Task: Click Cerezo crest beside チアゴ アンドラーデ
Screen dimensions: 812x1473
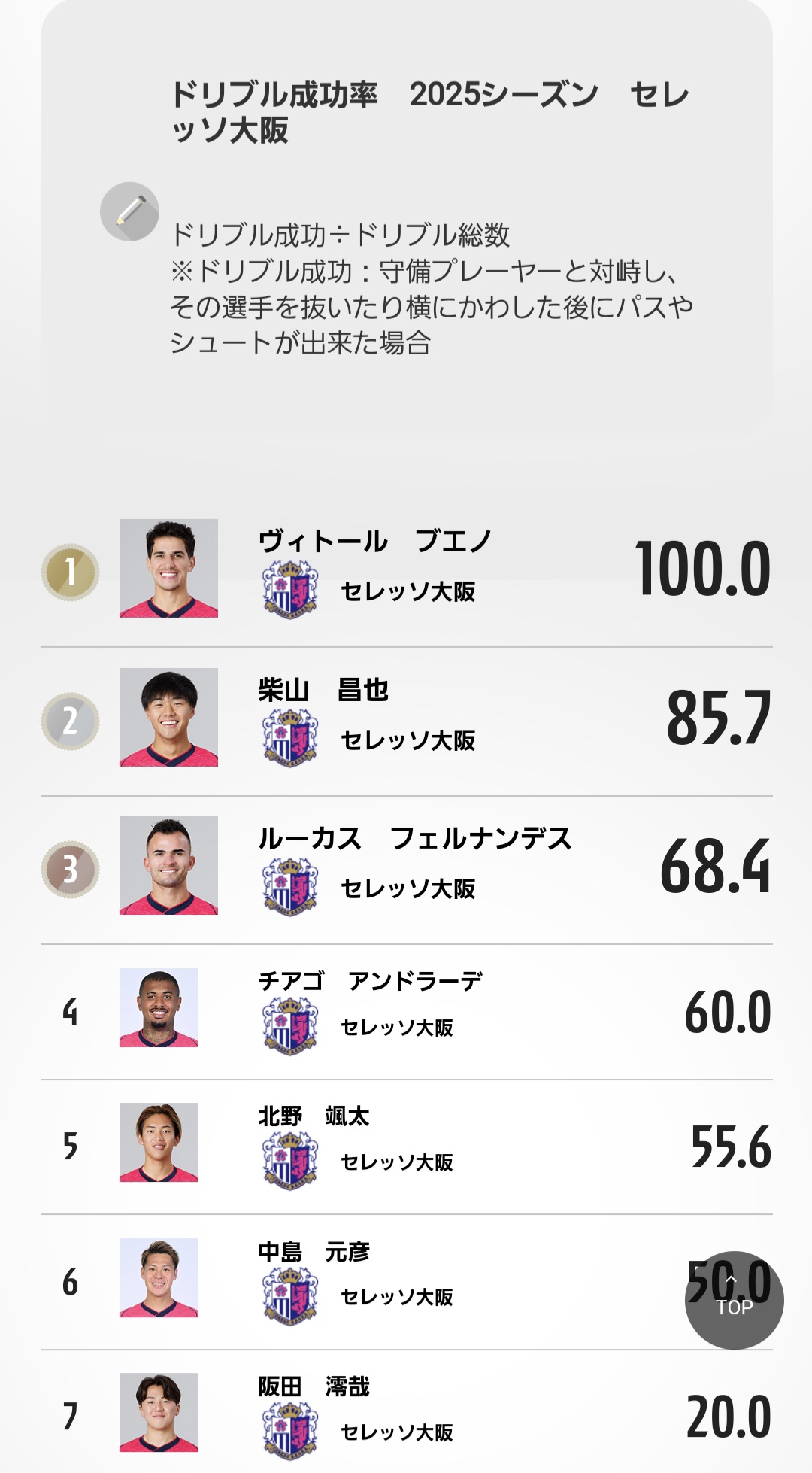Action: [290, 1026]
